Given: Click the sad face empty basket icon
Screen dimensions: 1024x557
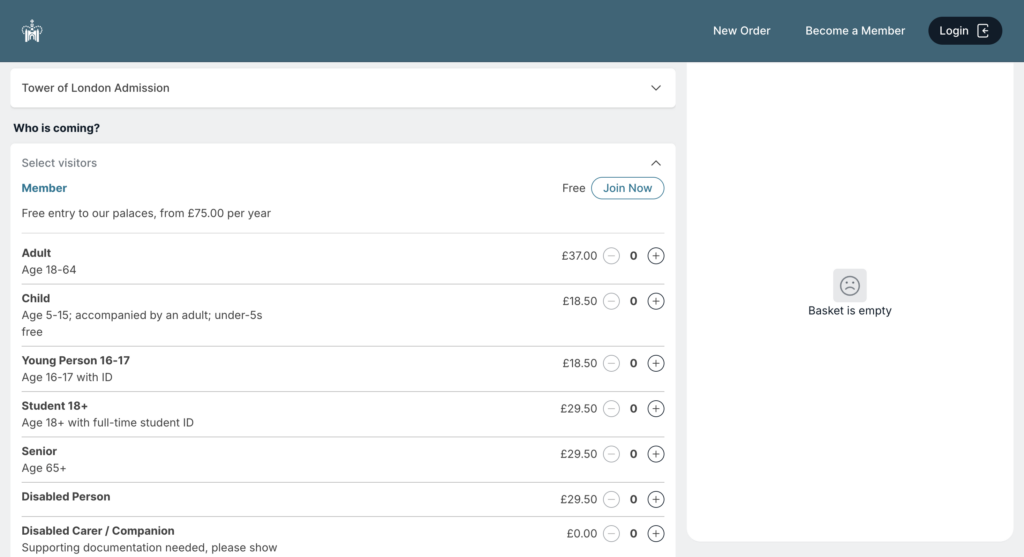Looking at the screenshot, I should 850,285.
